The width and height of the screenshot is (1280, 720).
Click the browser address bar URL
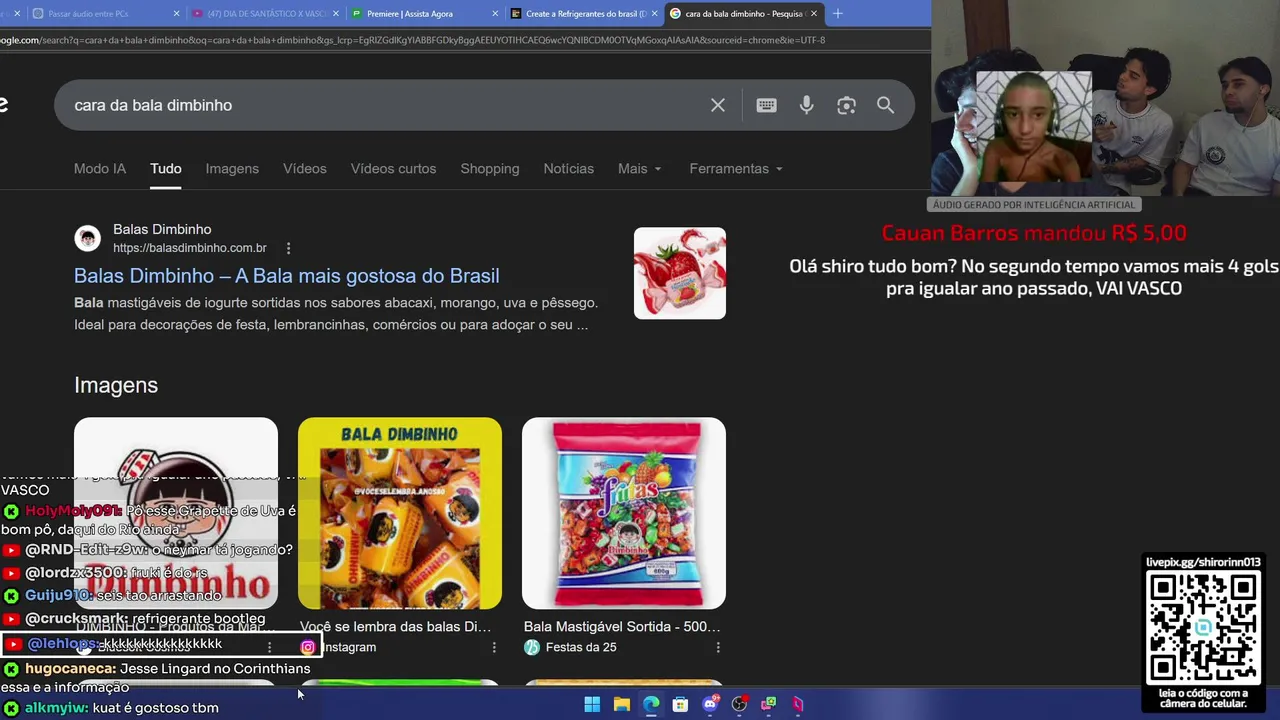point(412,40)
